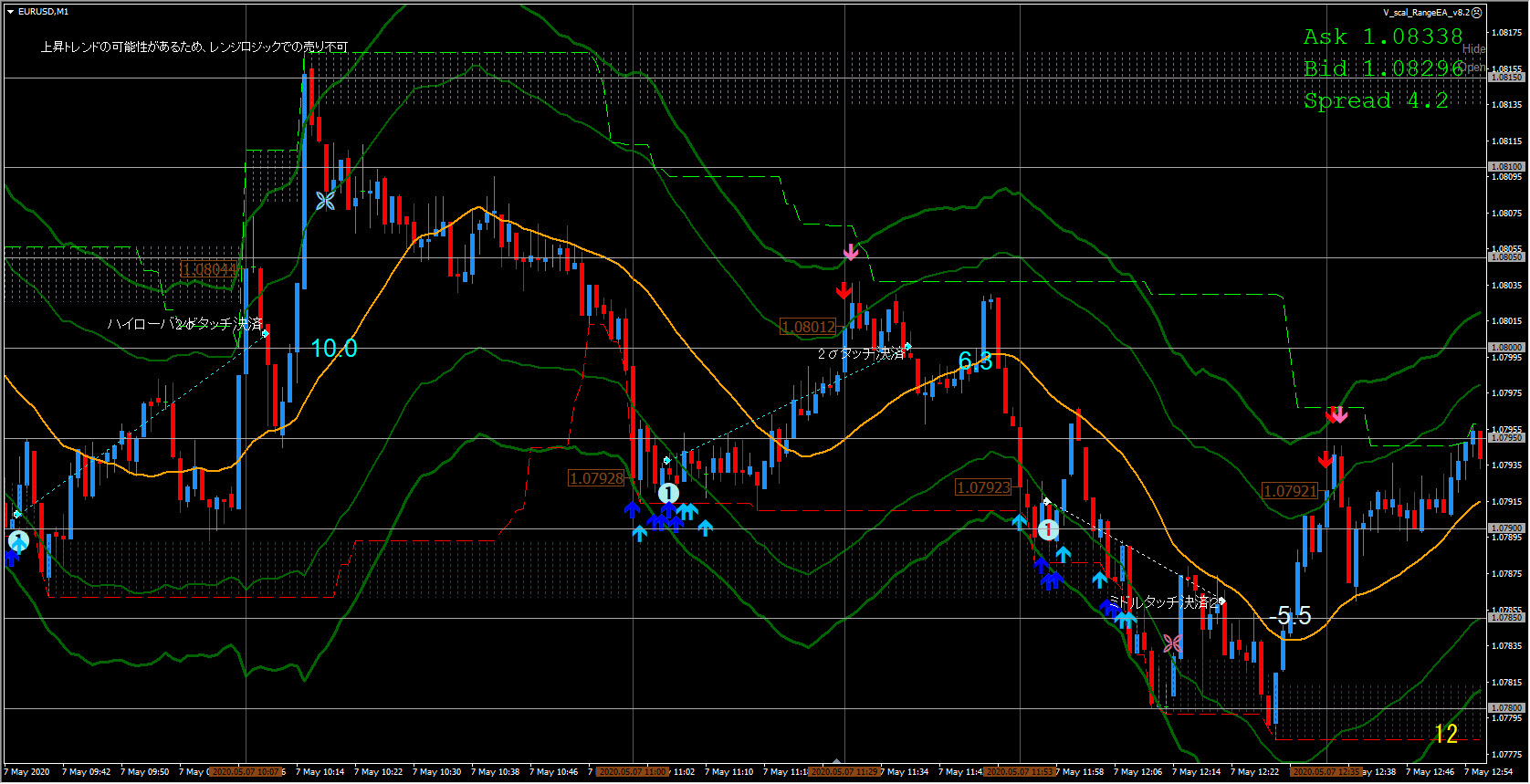Click the sad face Expert Advisor icon

pos(1476,13)
